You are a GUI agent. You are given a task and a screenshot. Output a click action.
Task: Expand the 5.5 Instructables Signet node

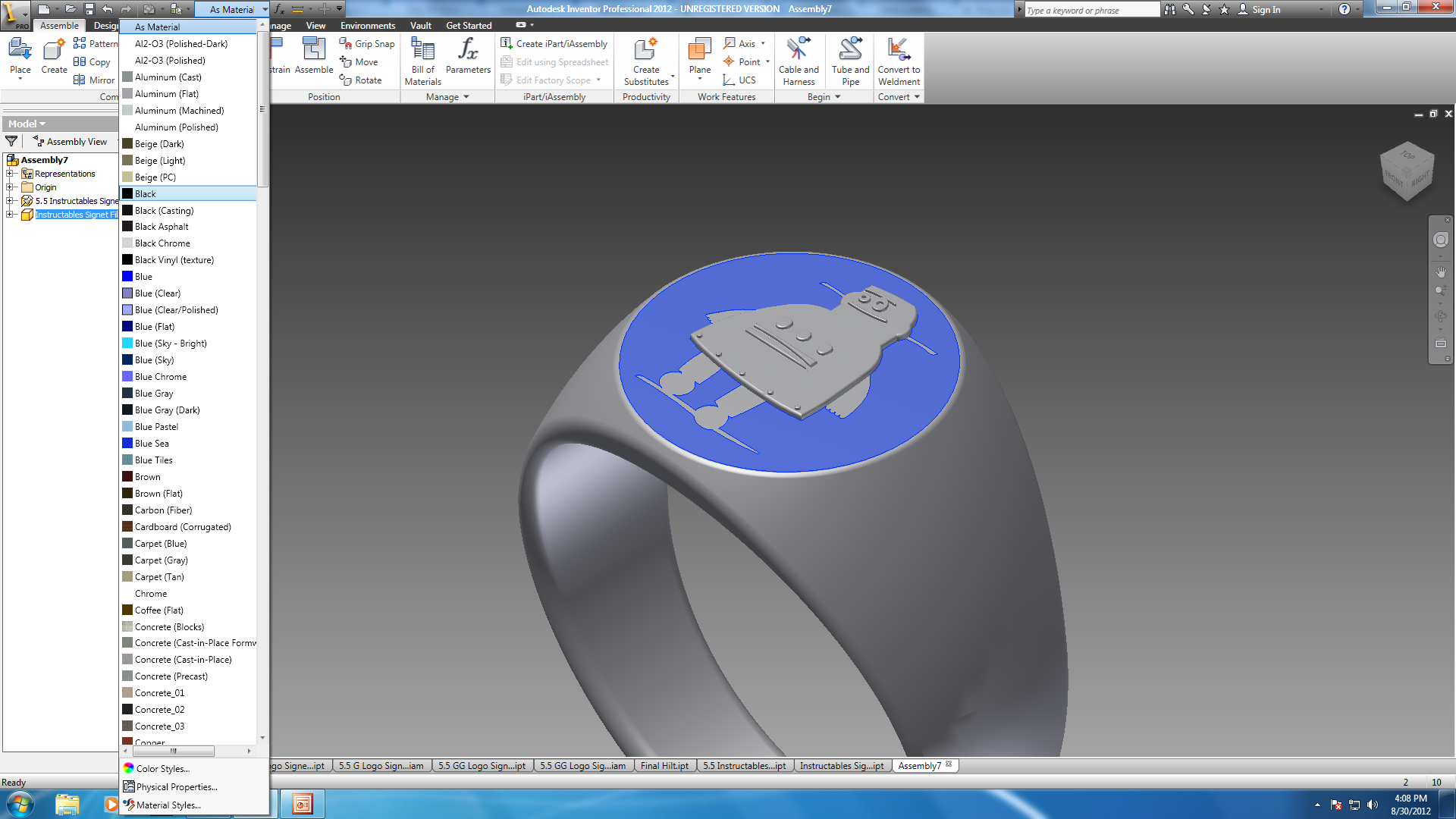point(10,201)
